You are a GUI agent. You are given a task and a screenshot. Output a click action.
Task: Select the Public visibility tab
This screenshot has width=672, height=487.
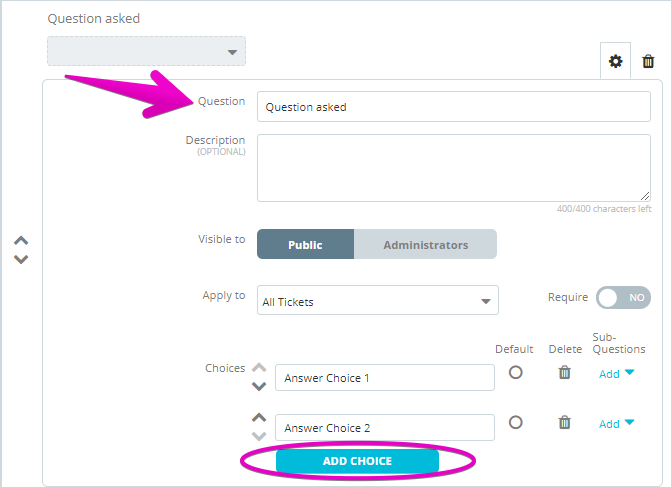(306, 244)
